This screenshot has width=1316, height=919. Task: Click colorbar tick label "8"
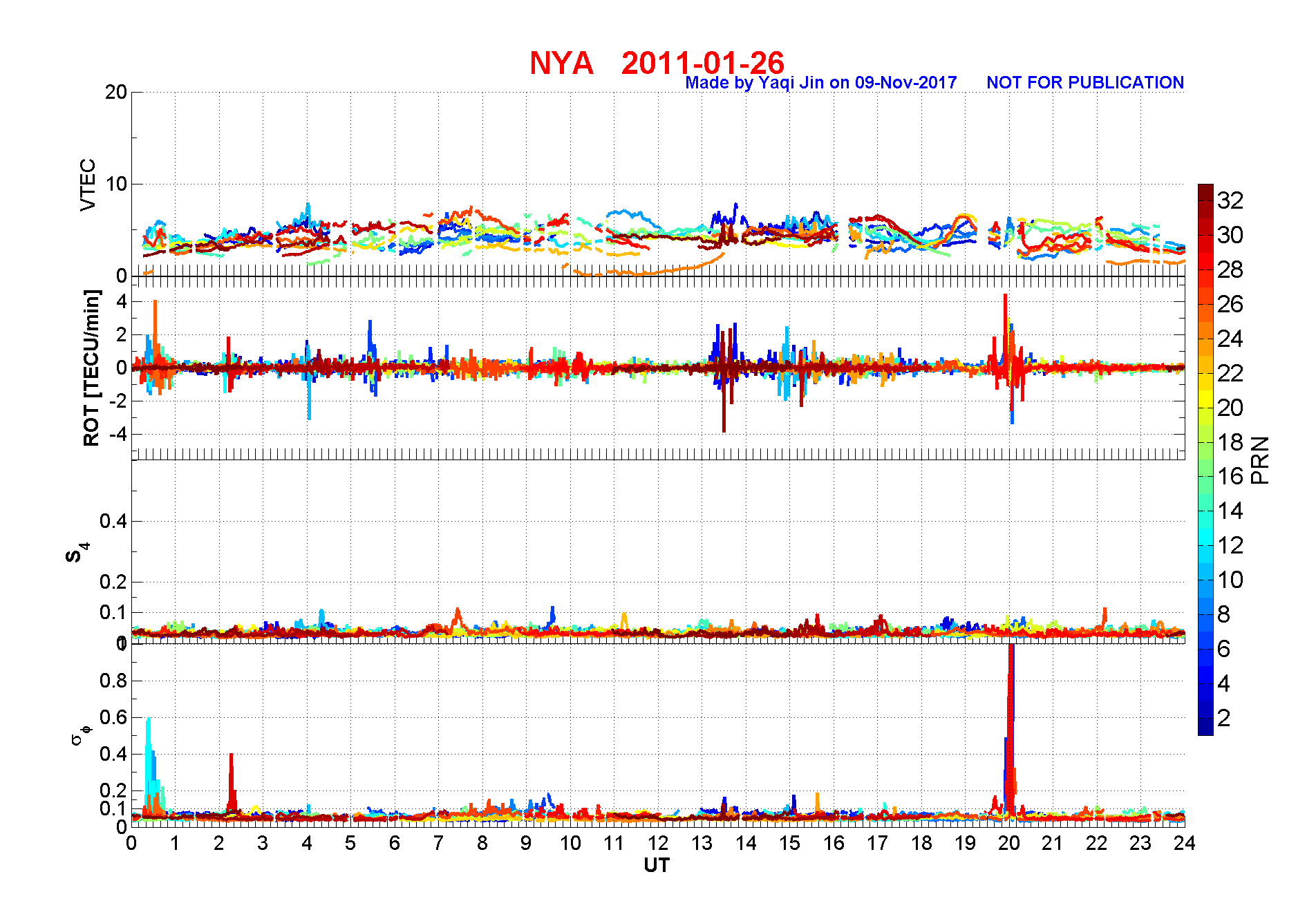1224,614
